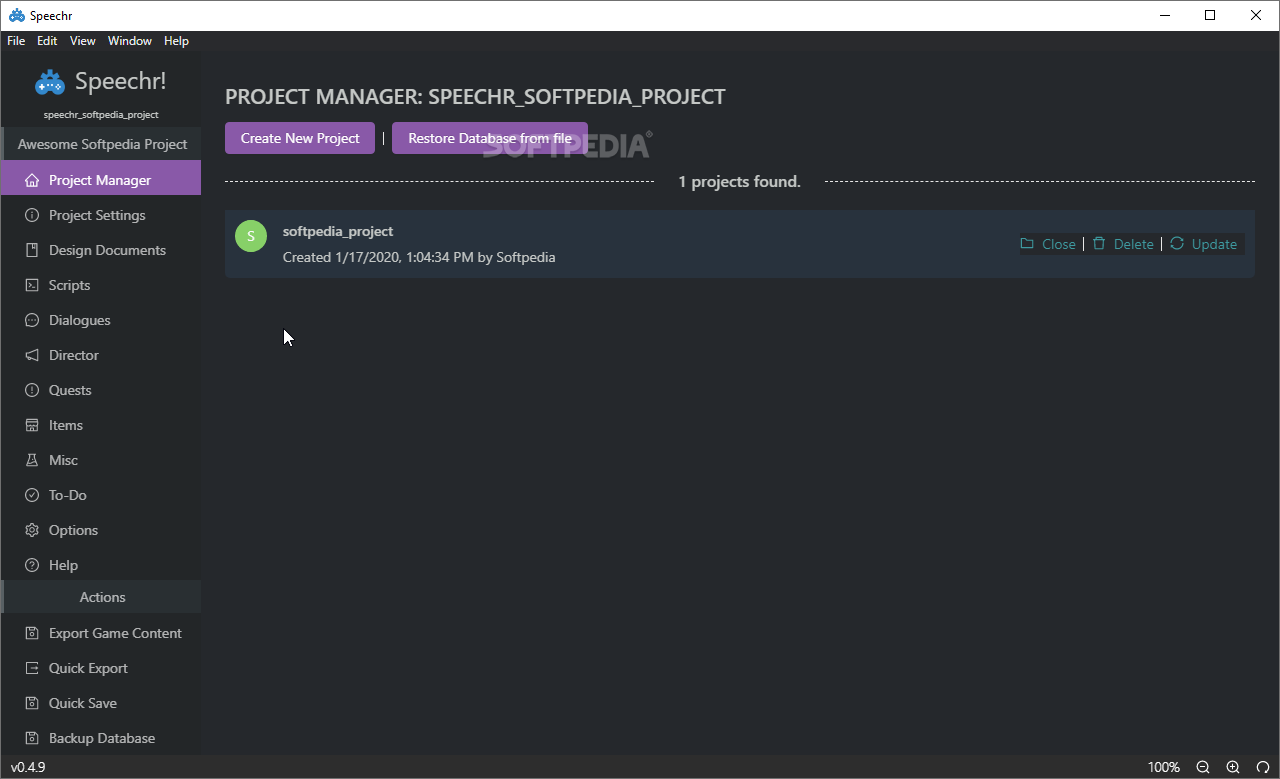Open the Edit menu

pyautogui.click(x=47, y=41)
